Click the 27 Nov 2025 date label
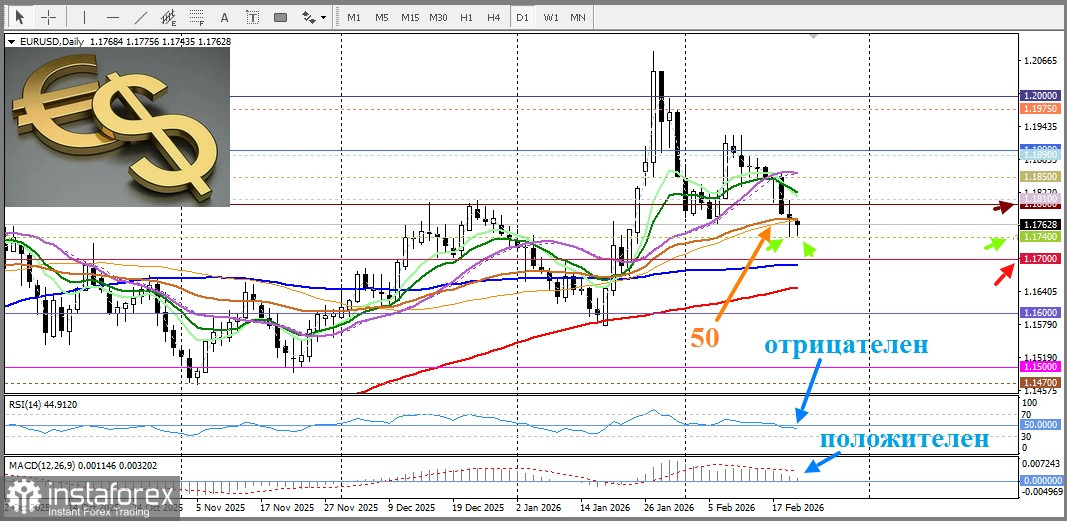Screen dimensions: 1067x521 (x=349, y=508)
